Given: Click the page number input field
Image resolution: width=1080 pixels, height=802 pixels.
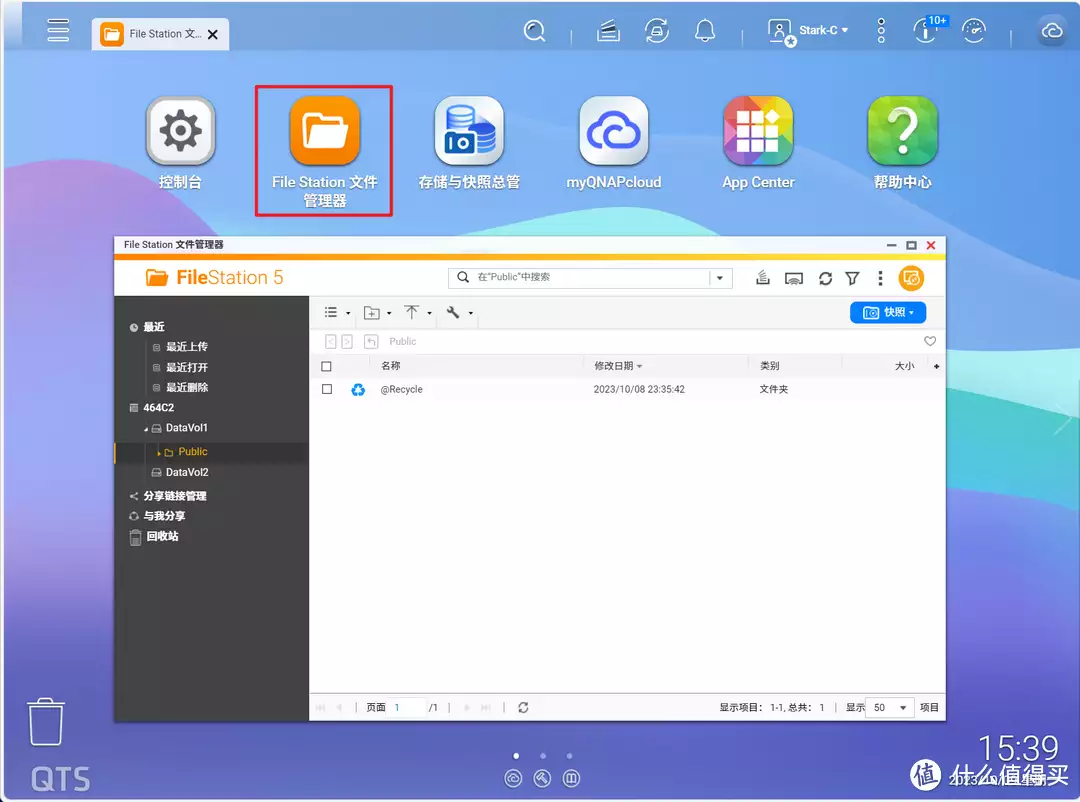Looking at the screenshot, I should tap(407, 708).
